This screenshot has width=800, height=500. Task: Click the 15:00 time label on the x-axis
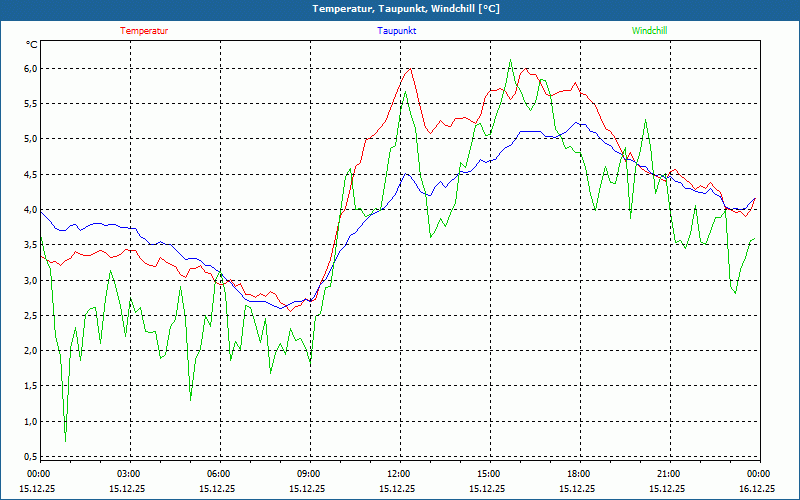point(490,474)
